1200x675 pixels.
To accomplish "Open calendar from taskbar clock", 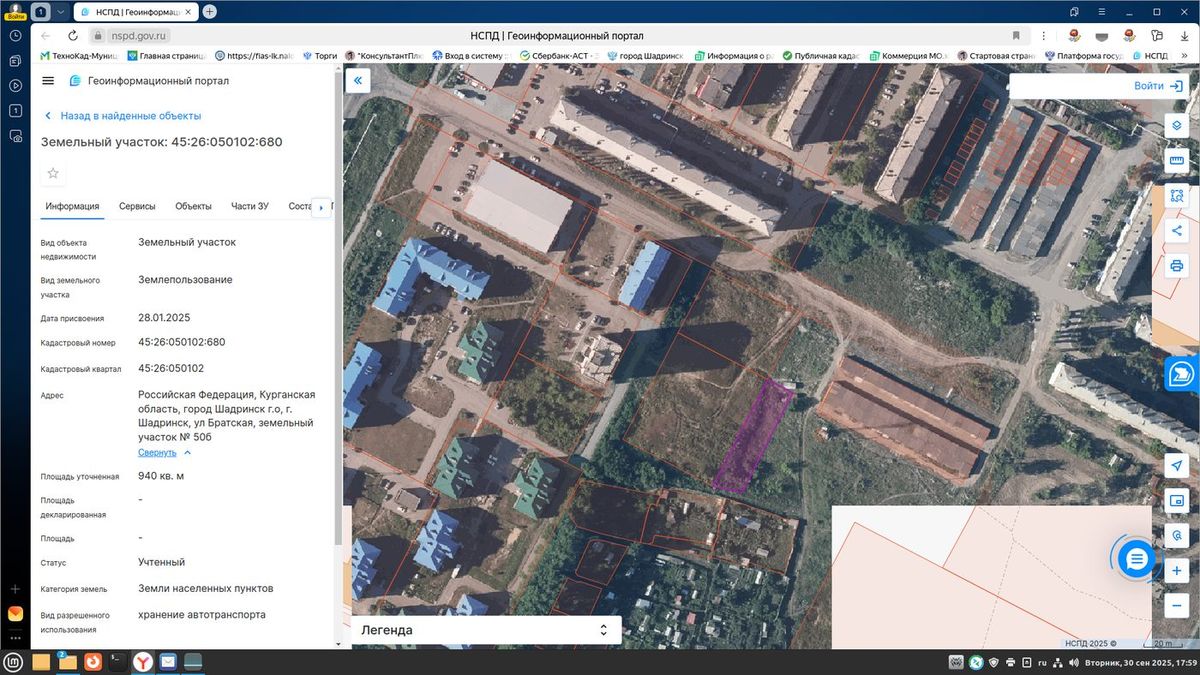I will tap(1141, 662).
